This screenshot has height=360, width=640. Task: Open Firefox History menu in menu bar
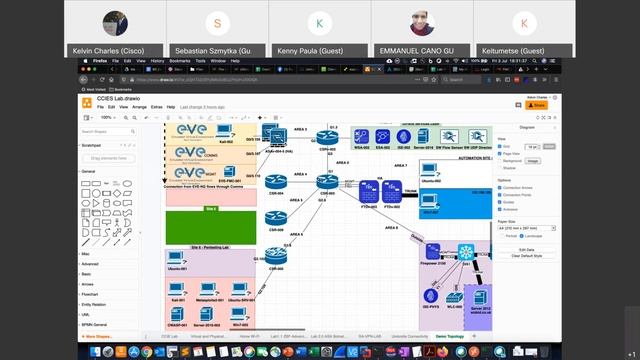(x=157, y=61)
